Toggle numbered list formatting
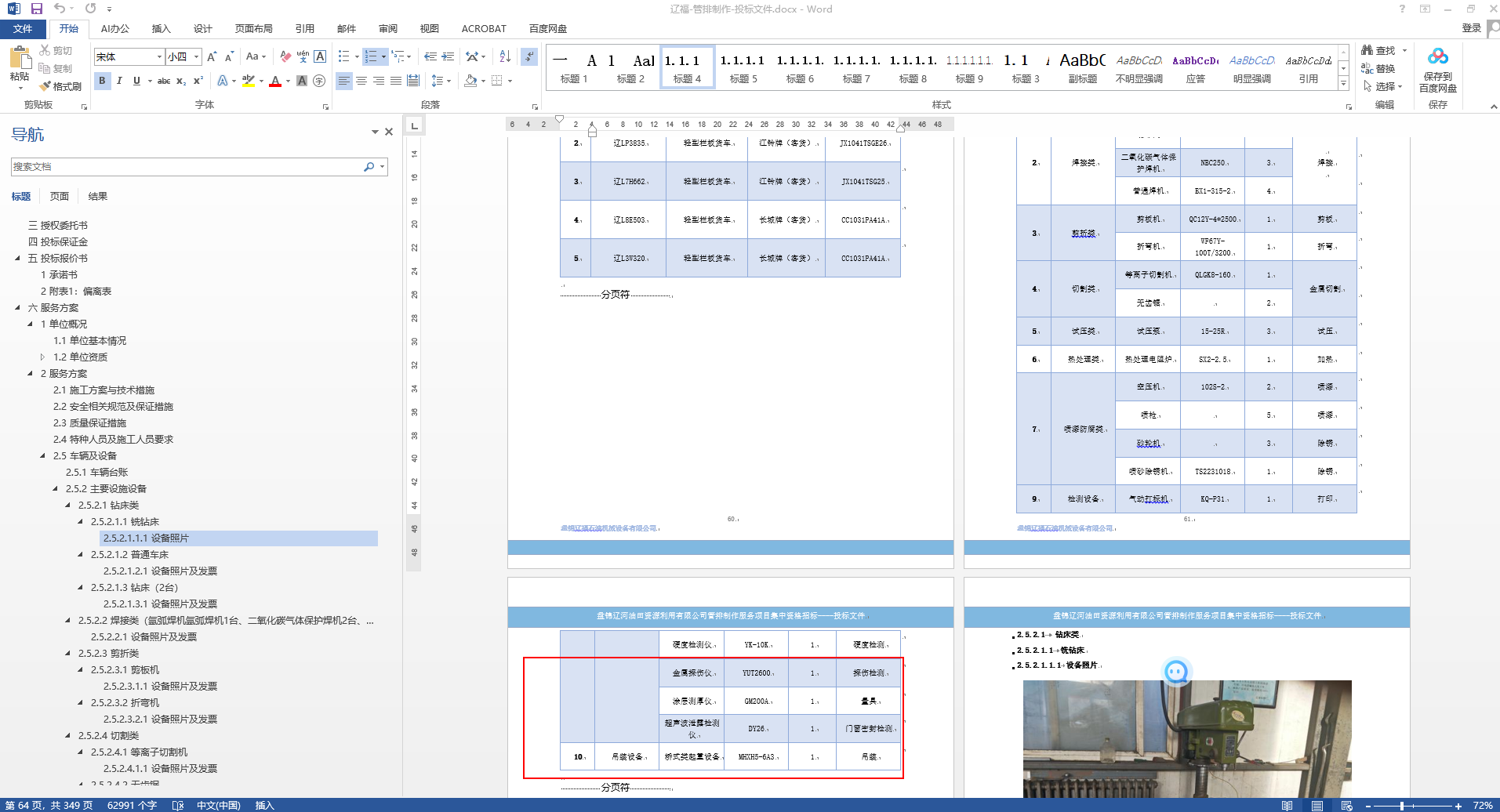The height and width of the screenshot is (812, 1500). click(x=372, y=56)
